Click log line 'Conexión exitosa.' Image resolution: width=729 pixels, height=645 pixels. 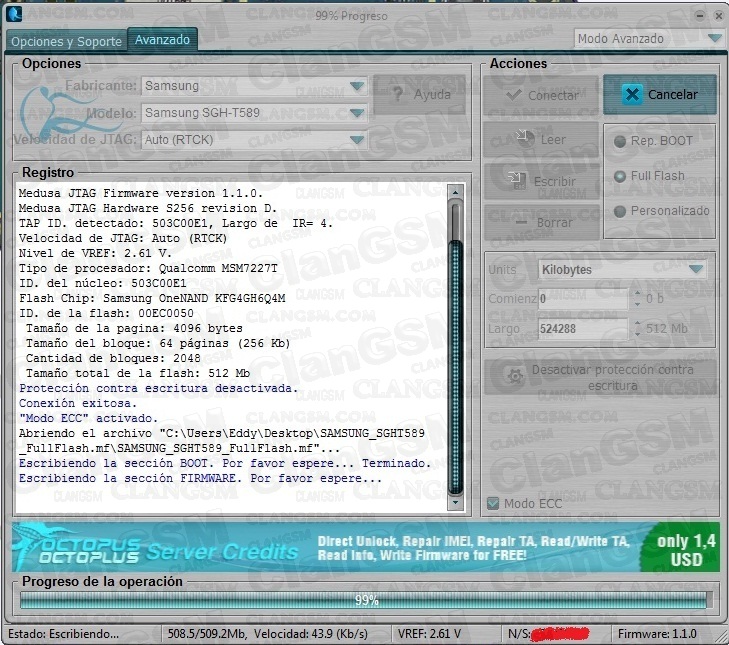click(x=78, y=403)
